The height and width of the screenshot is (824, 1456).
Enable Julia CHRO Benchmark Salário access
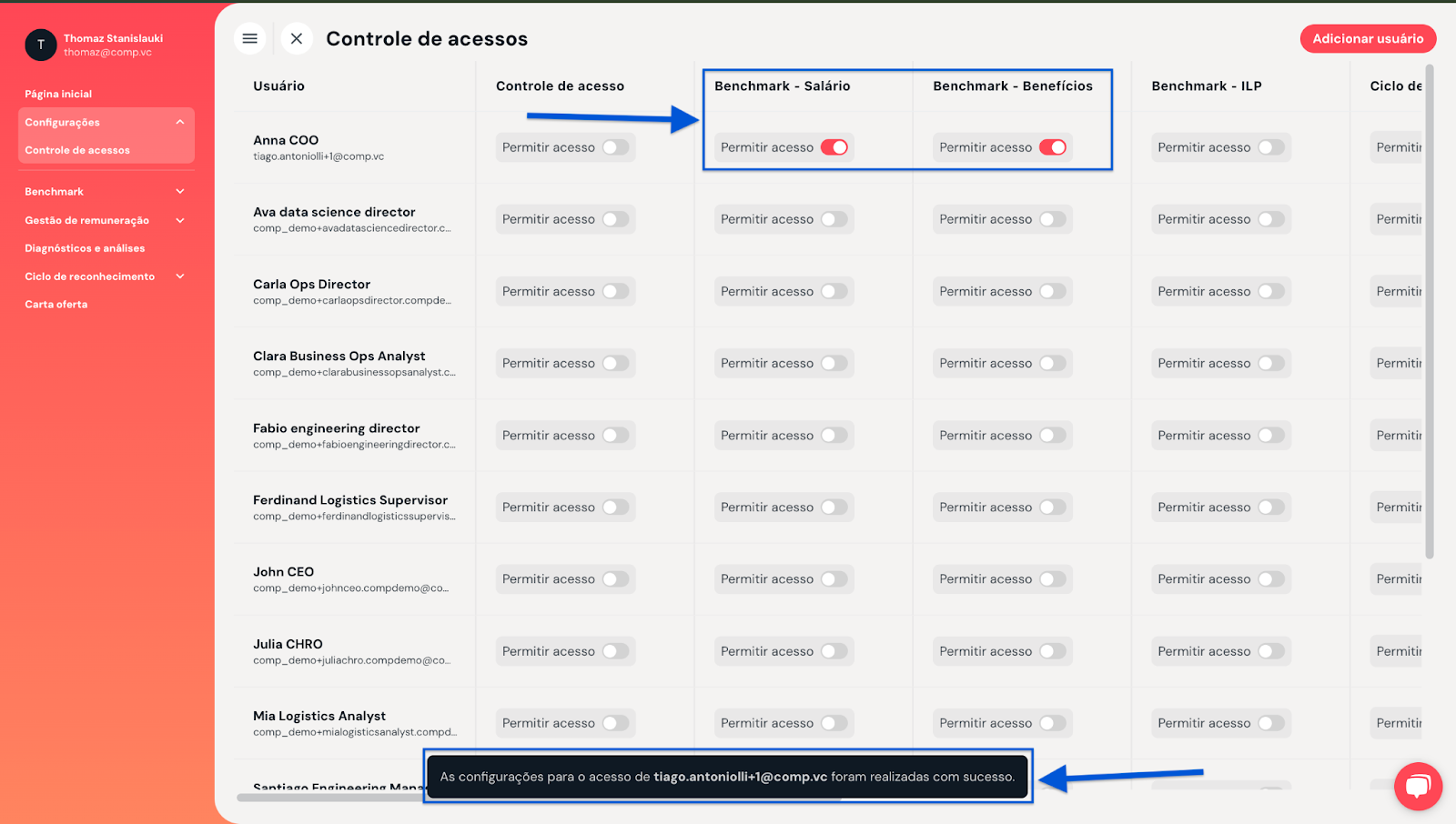[x=834, y=651]
